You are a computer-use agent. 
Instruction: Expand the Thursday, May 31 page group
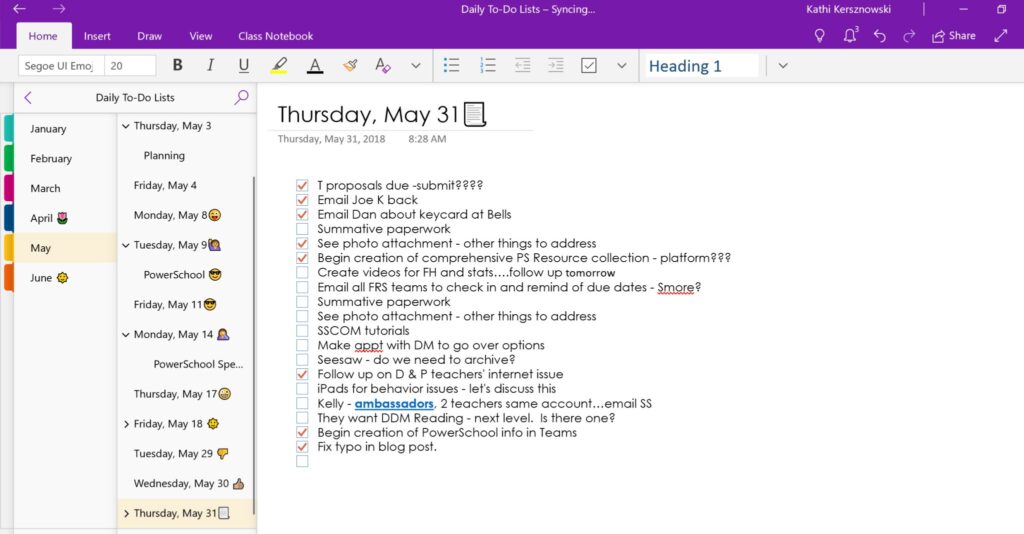(x=126, y=514)
